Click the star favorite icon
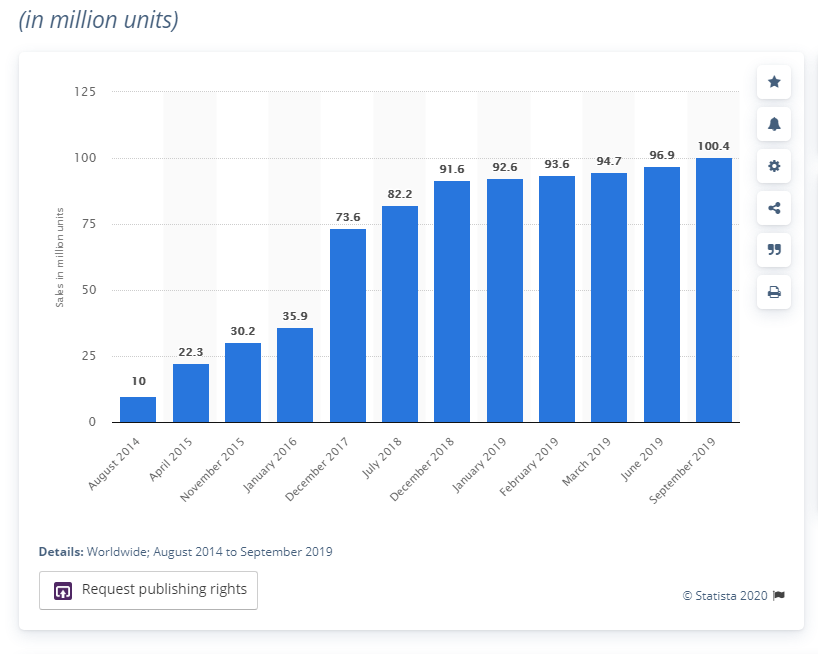This screenshot has height=654, width=818. pos(773,82)
